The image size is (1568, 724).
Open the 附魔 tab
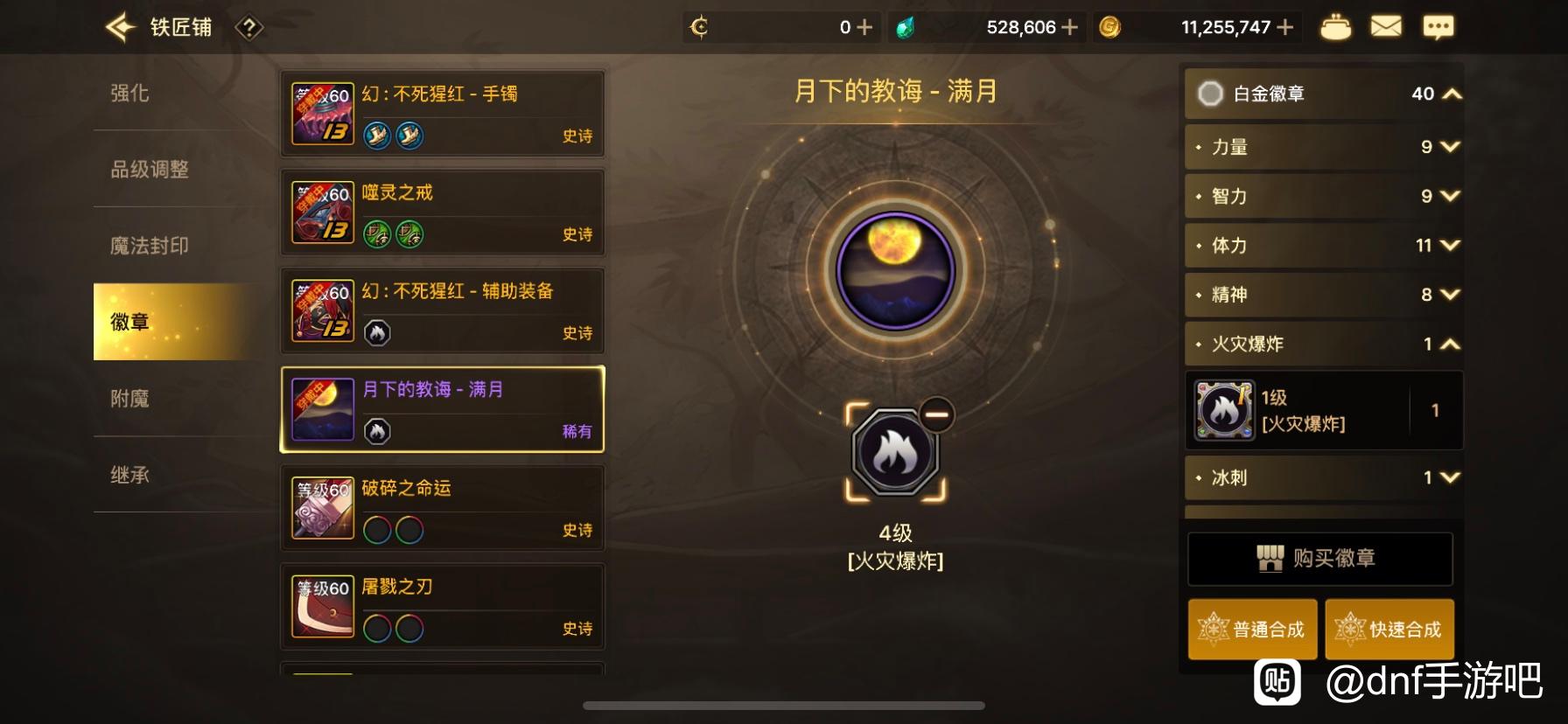pos(129,399)
